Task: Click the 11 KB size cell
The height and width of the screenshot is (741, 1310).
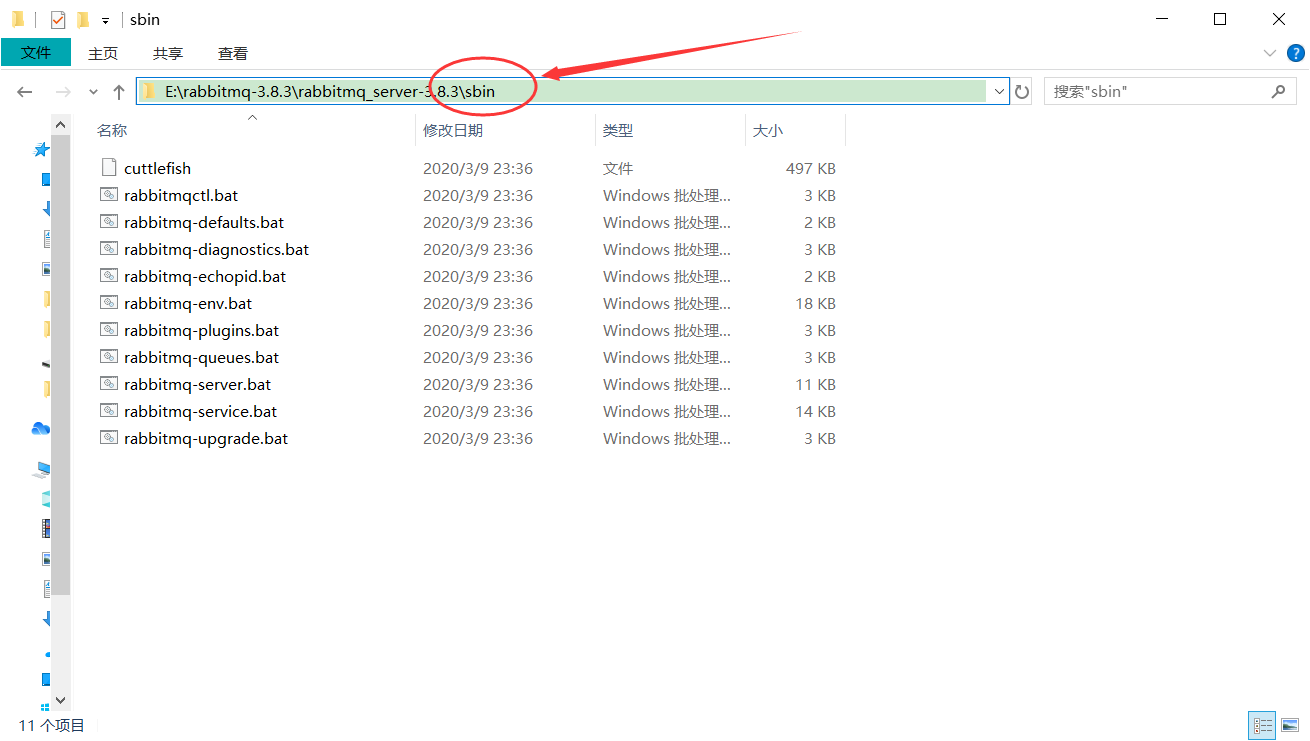Action: point(815,384)
